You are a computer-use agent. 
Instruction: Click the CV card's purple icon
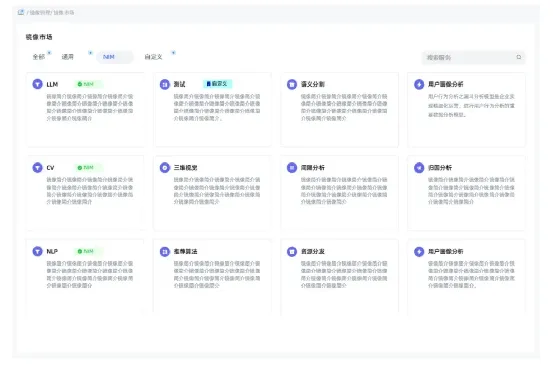click(37, 167)
